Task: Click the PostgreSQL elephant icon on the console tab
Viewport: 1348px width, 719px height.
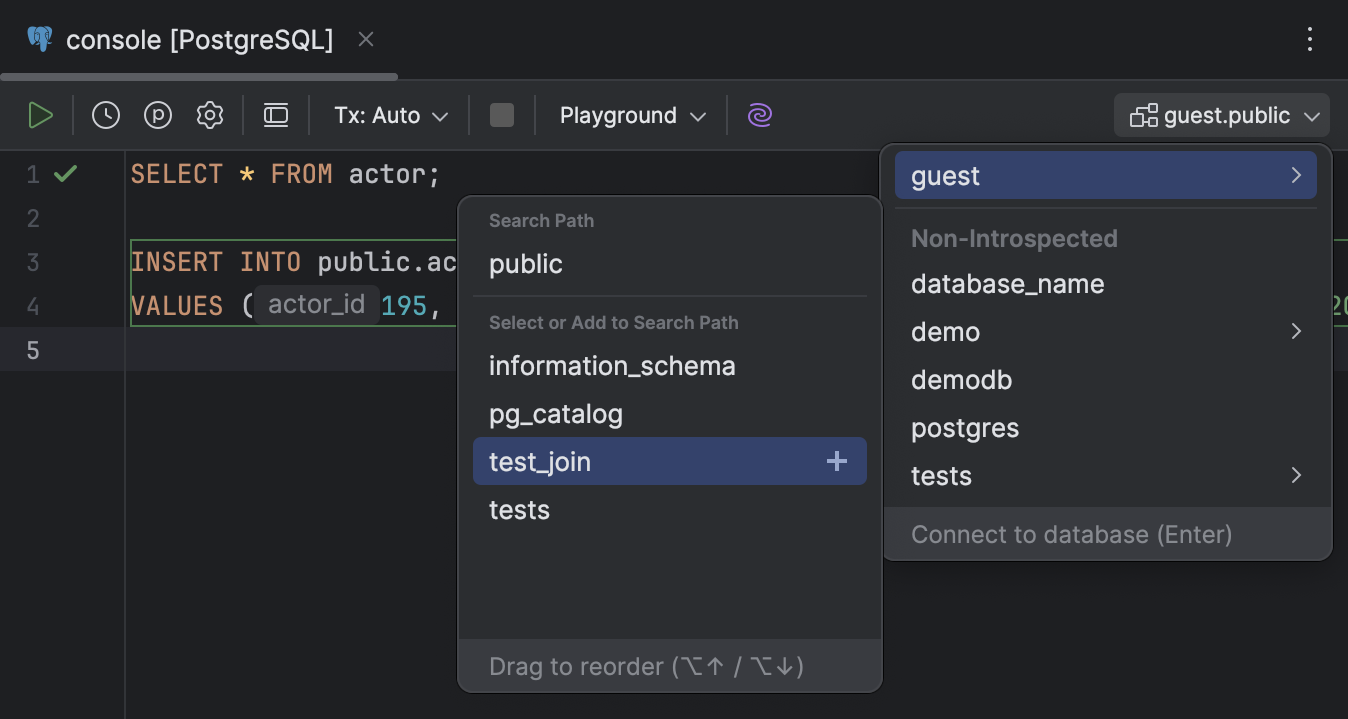Action: coord(39,39)
